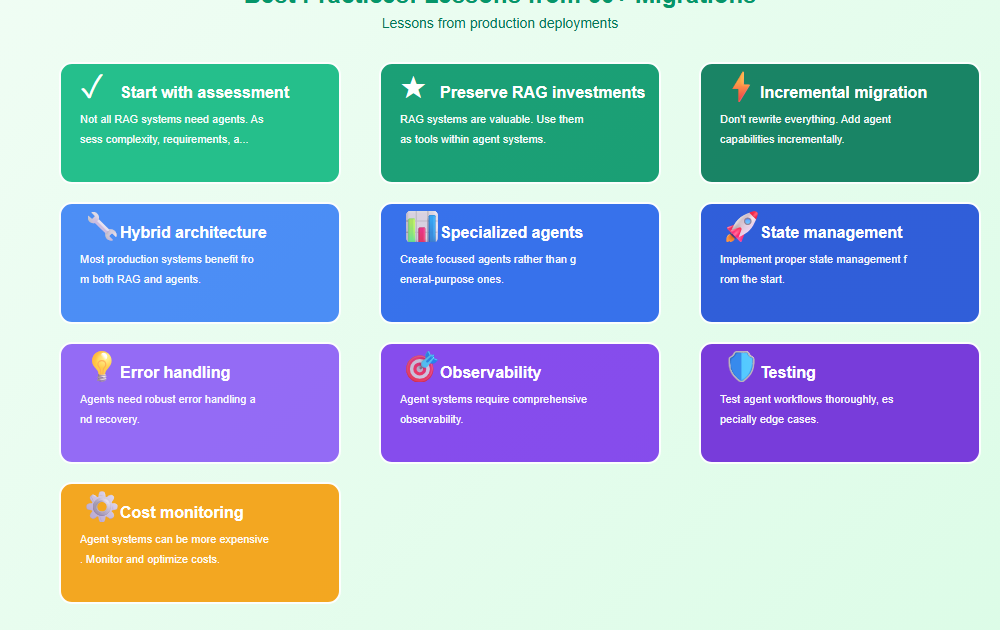Select the target icon next to Observability
The width and height of the screenshot is (1000, 630).
click(421, 367)
